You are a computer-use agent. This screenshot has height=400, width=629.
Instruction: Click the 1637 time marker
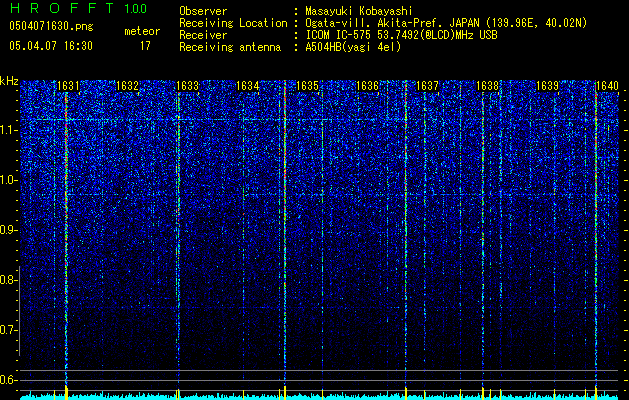[428, 86]
